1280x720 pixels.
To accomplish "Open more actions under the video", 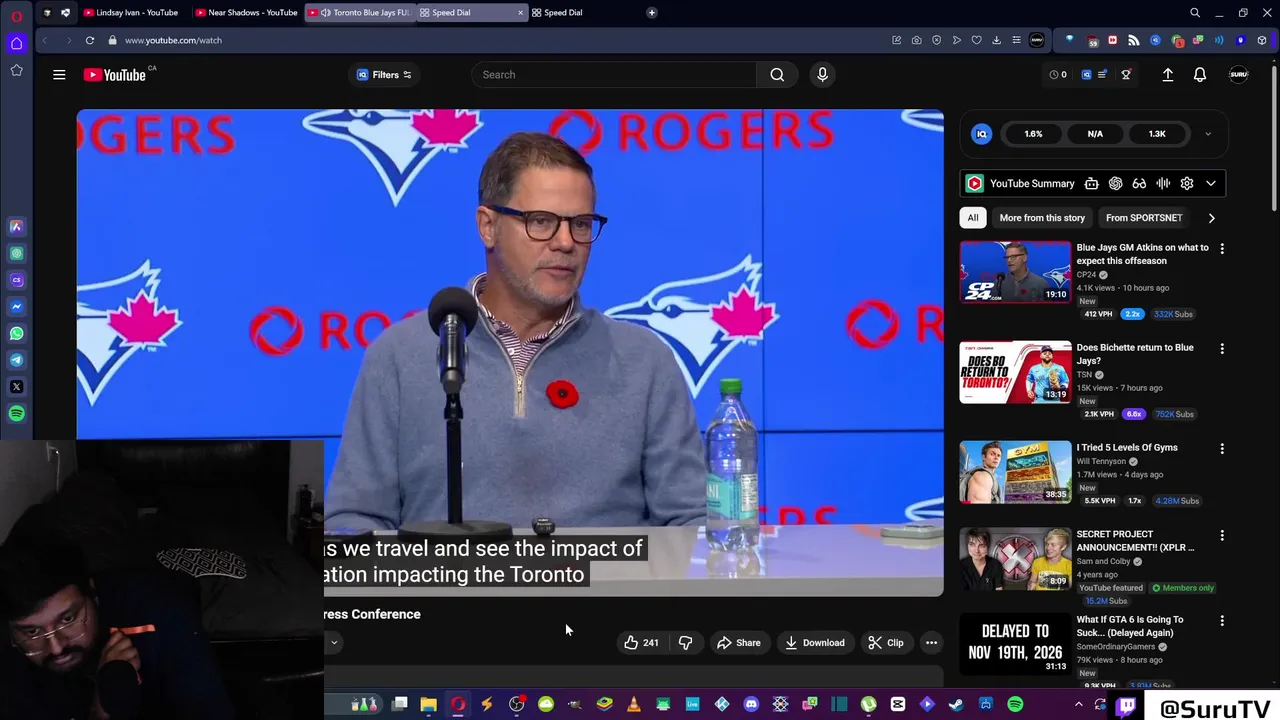I will coord(931,643).
